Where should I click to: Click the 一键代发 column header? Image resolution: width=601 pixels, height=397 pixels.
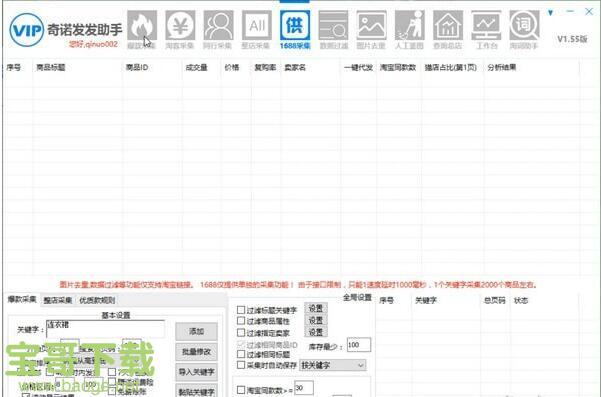coord(358,68)
